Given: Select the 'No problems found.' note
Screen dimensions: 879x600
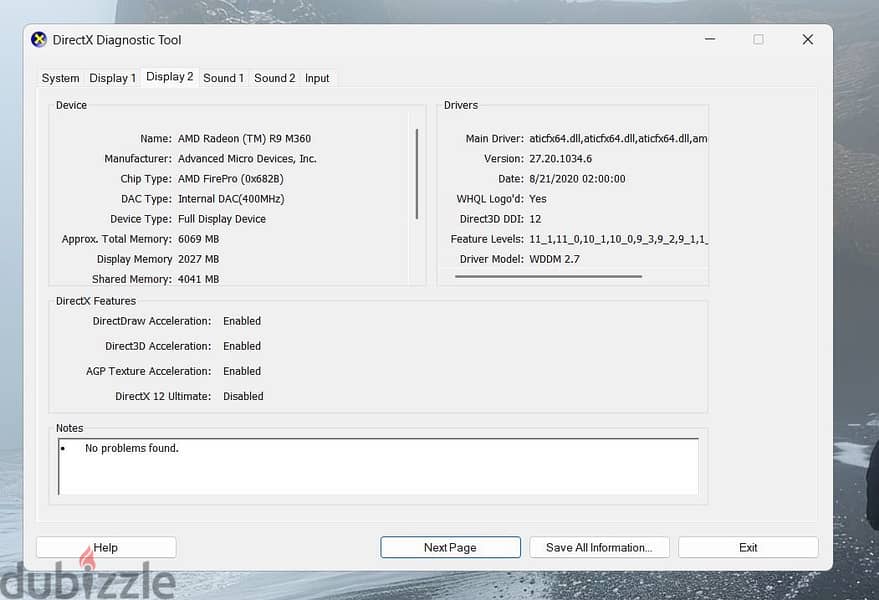Looking at the screenshot, I should click(132, 448).
